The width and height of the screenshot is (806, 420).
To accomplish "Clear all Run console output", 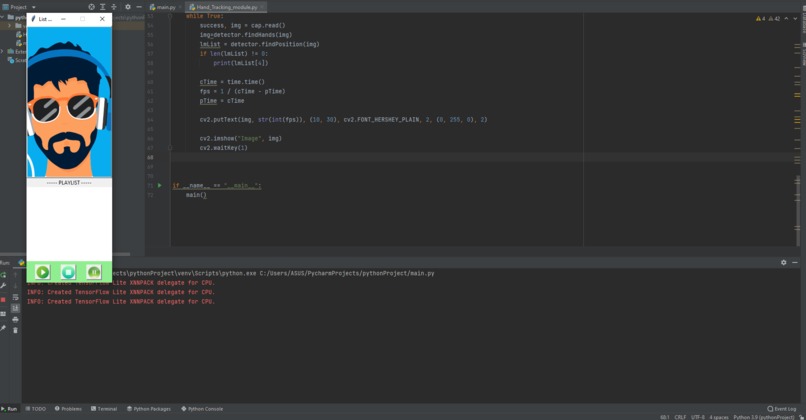I will tap(15, 331).
